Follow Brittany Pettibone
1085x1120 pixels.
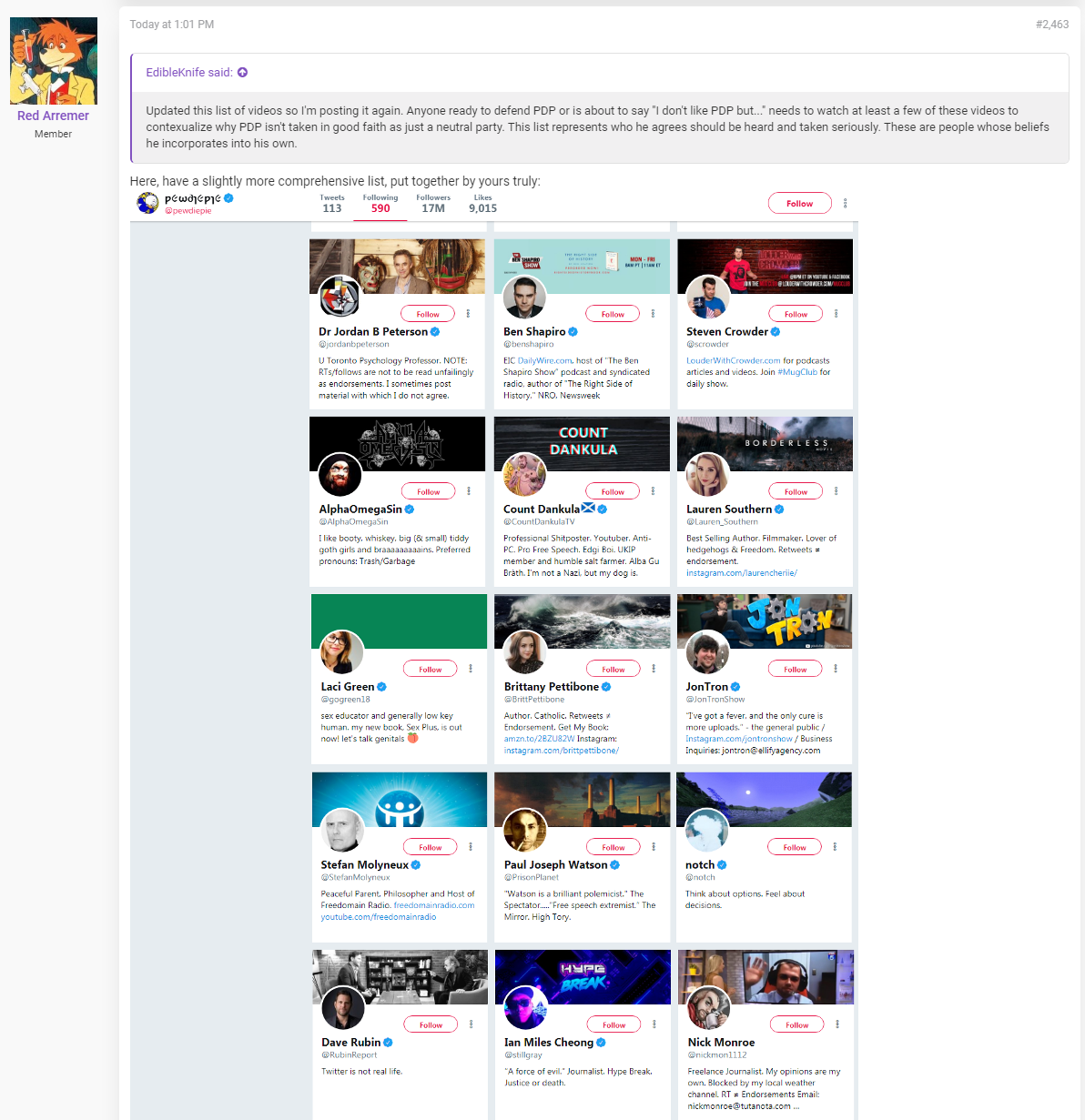[x=613, y=669]
